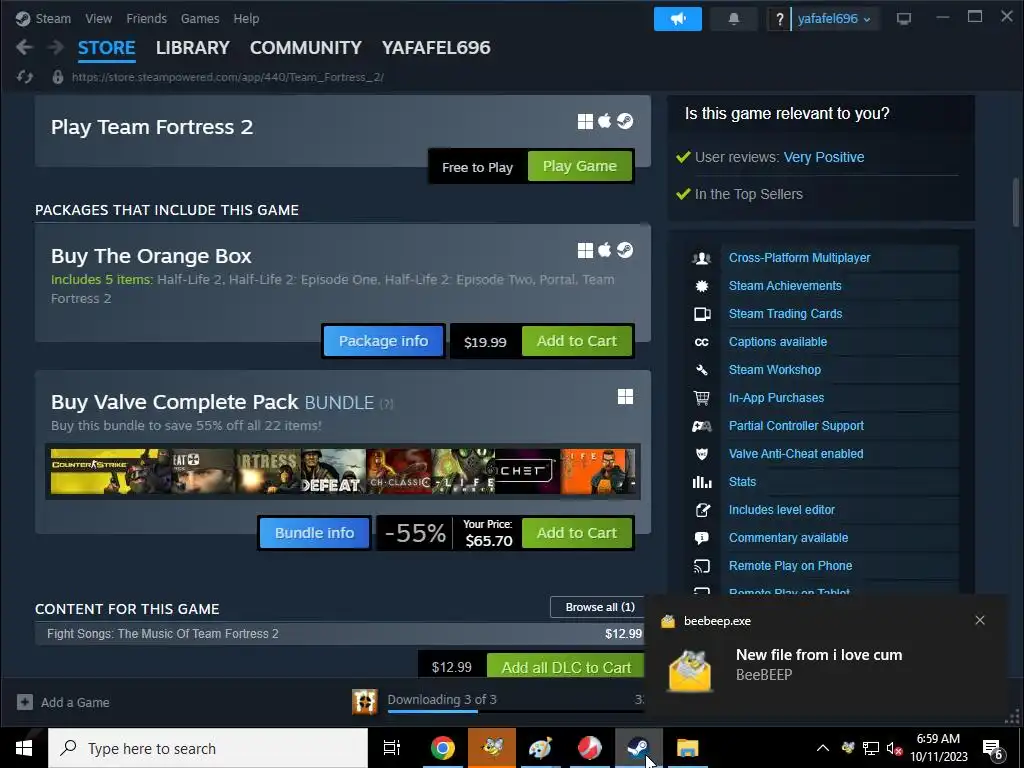
Task: Click the padlock site security icon
Action: coord(57,77)
